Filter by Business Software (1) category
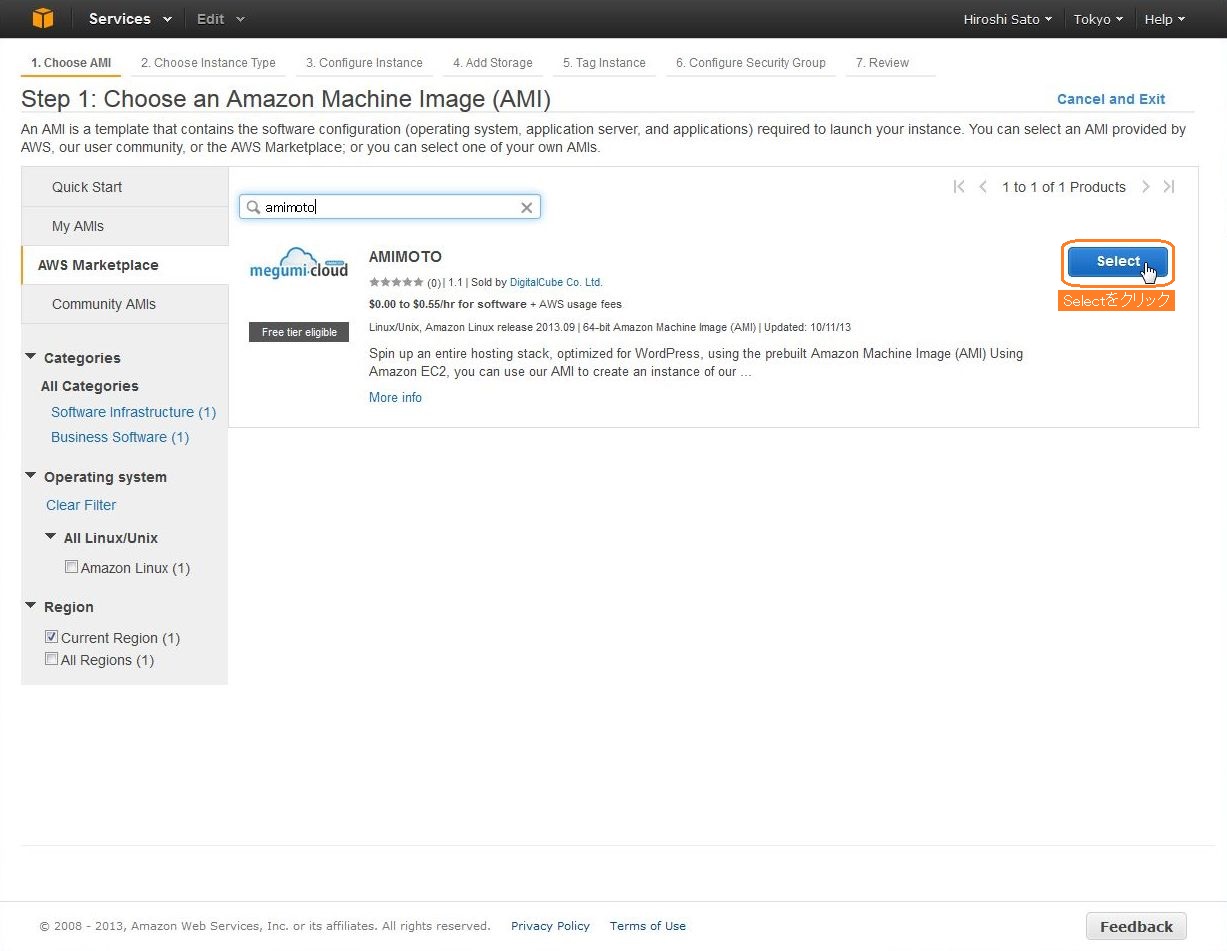 coord(120,437)
